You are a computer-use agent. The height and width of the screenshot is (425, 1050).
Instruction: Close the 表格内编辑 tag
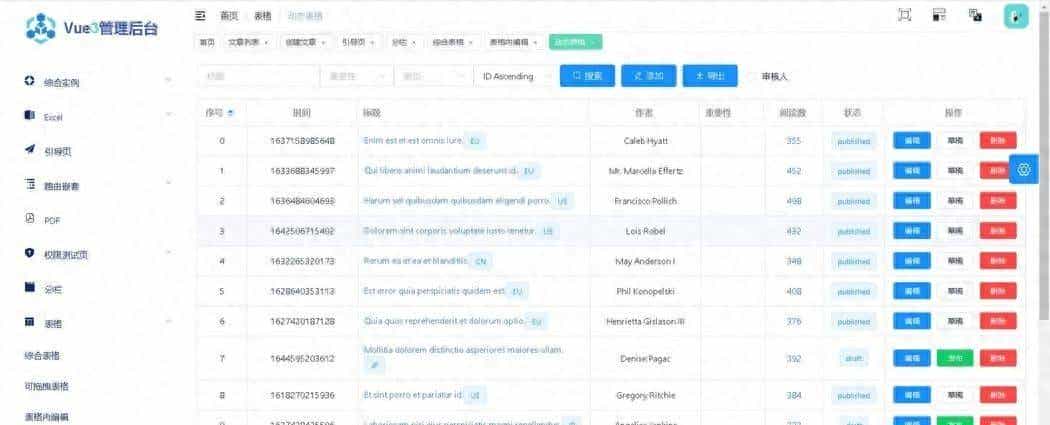tap(534, 42)
